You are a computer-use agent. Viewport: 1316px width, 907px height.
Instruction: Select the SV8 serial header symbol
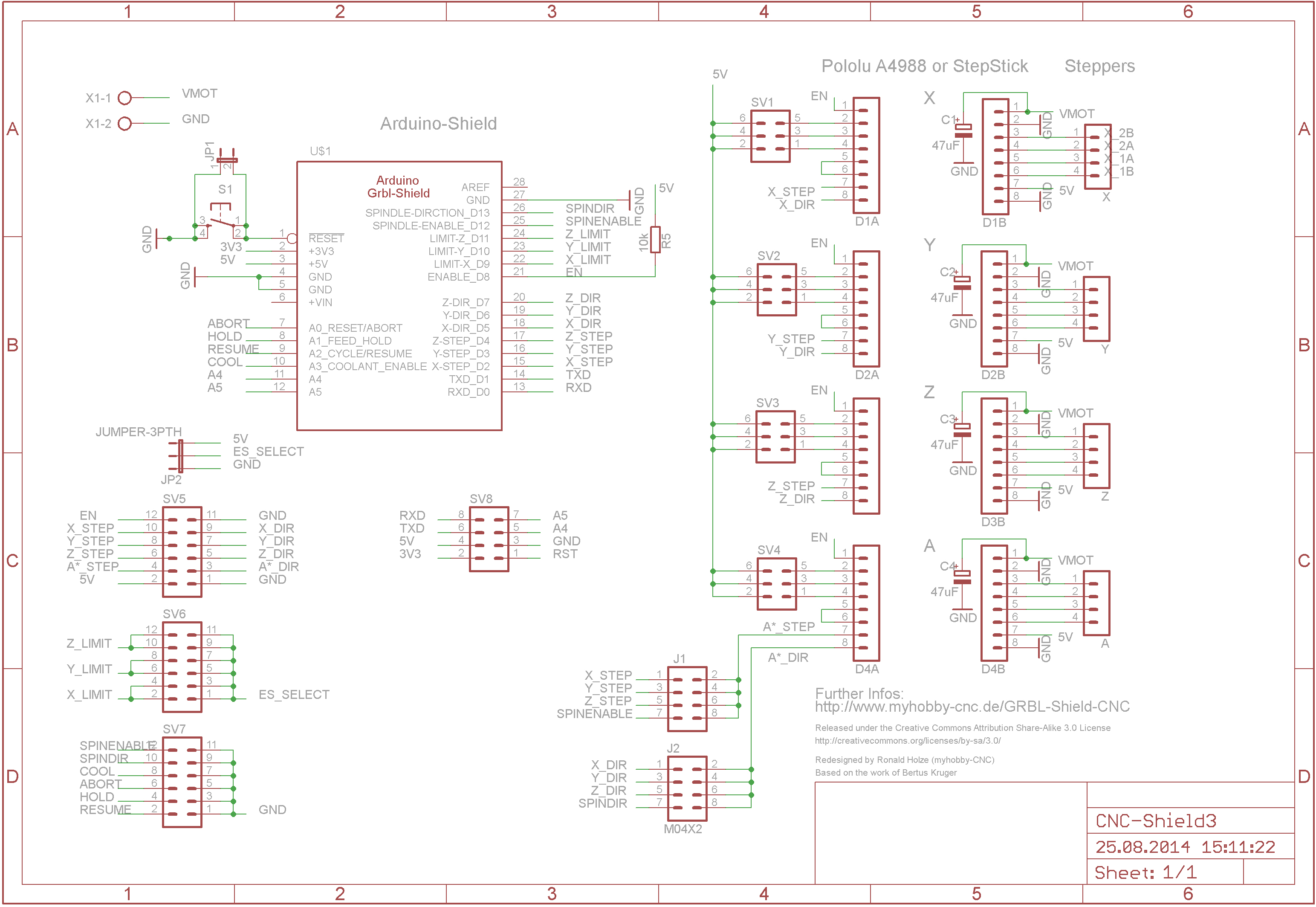[x=489, y=539]
